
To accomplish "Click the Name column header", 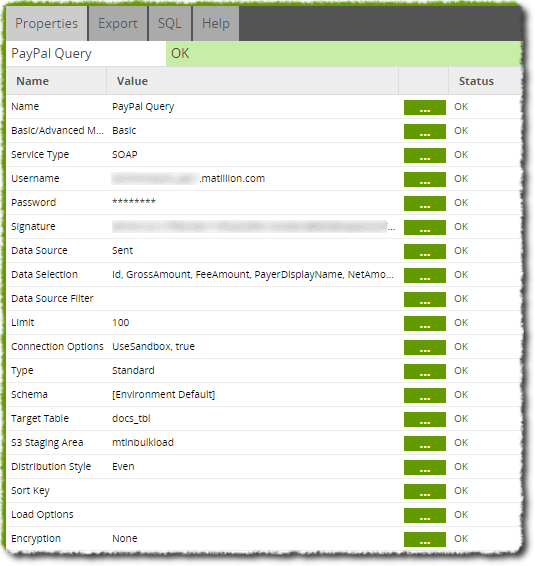I will point(56,81).
